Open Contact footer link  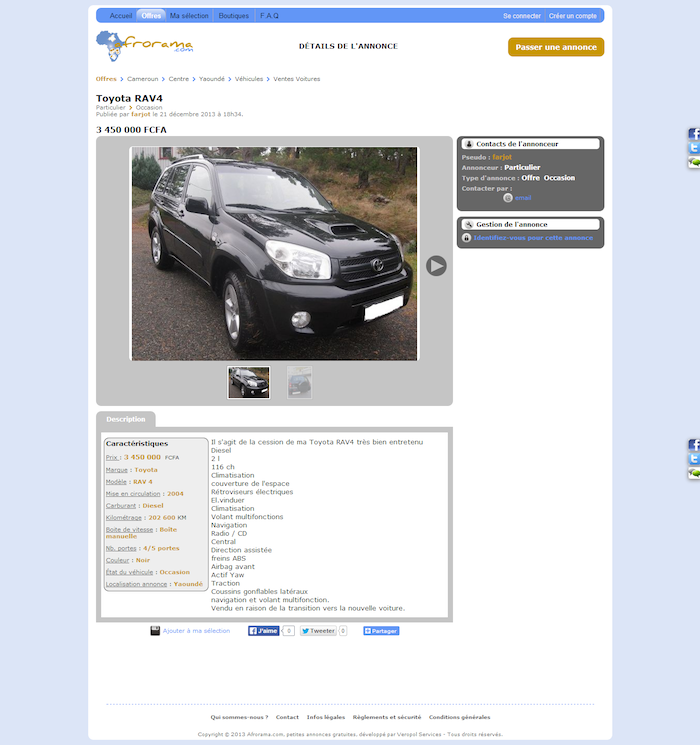tap(287, 717)
